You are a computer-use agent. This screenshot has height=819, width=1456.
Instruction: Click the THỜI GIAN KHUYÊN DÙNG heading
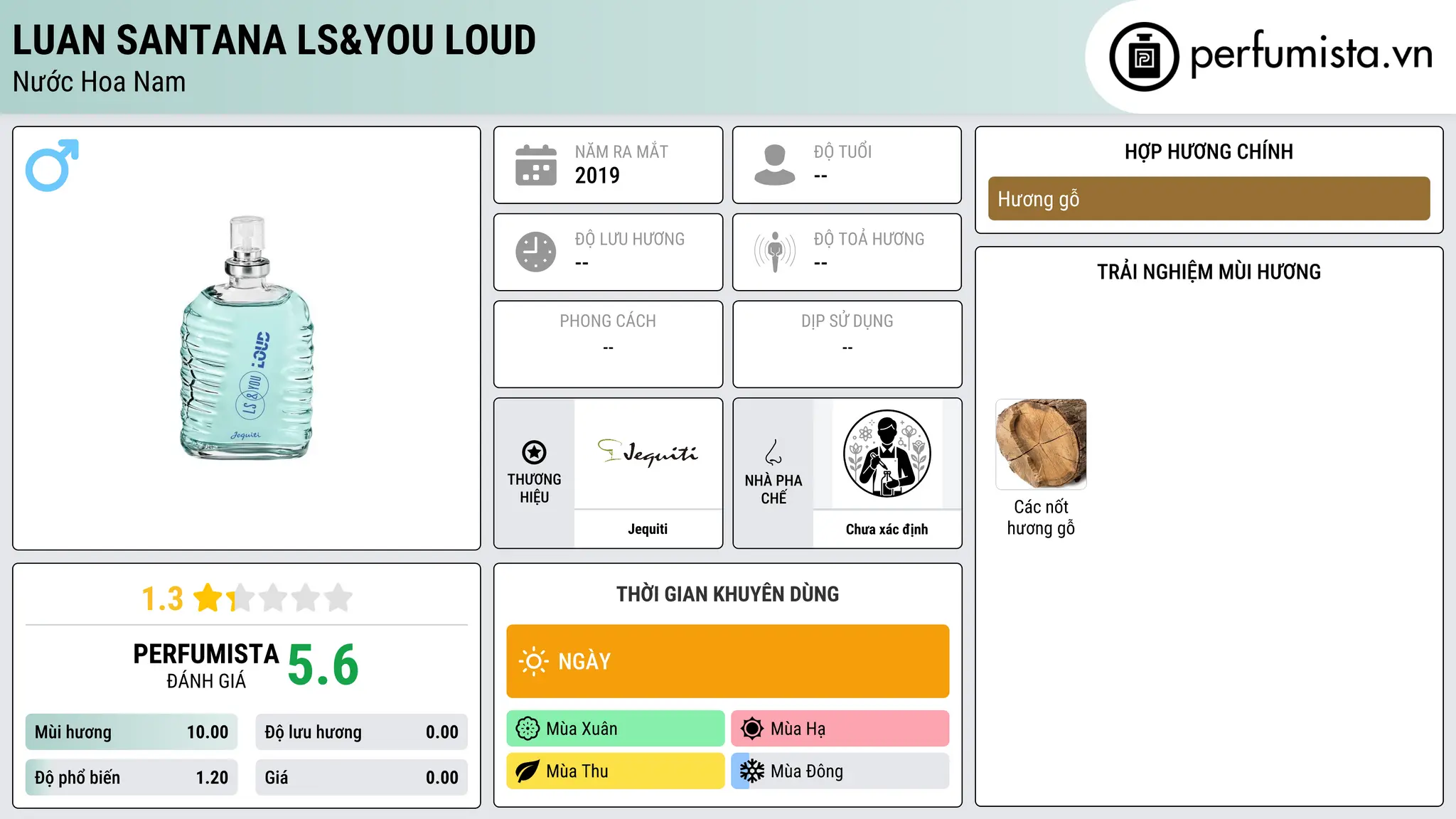[728, 594]
